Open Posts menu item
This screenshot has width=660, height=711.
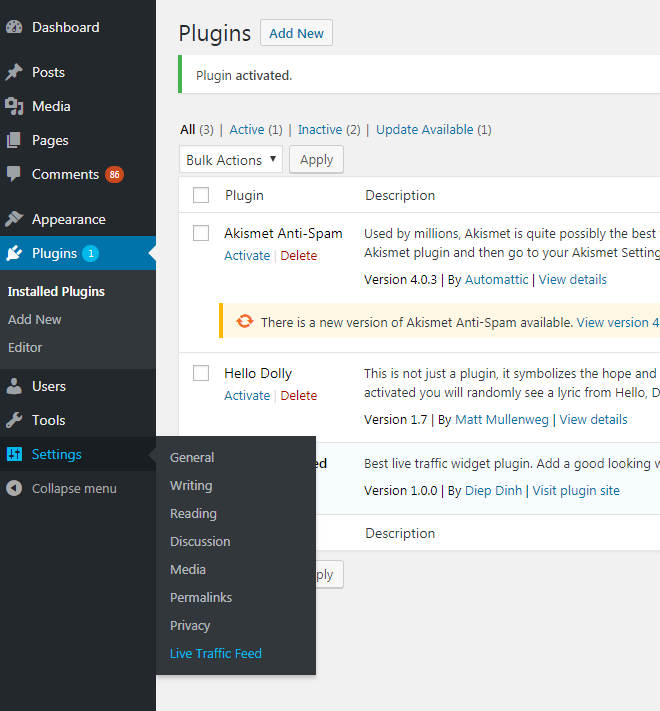(x=49, y=72)
